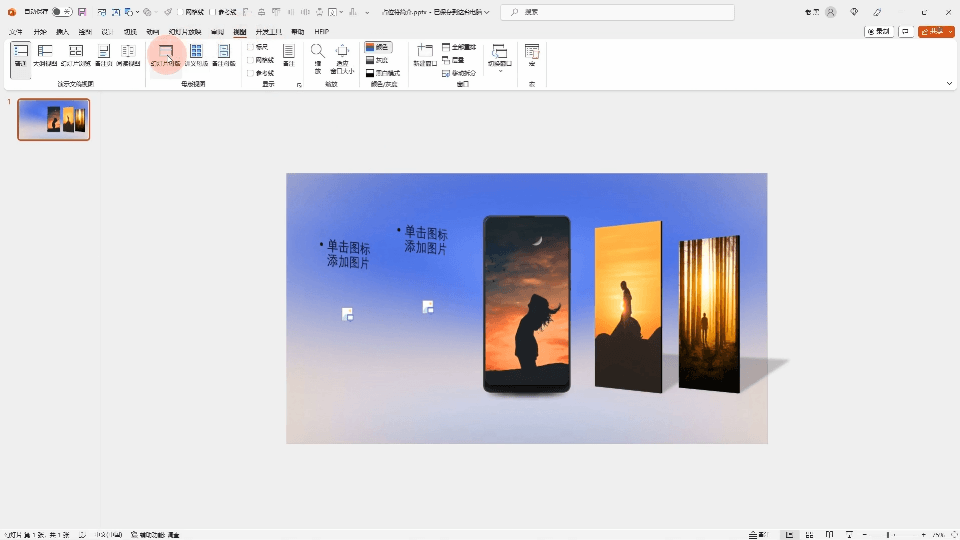This screenshot has height=540, width=960.
Task: Click the pen/ink icon in title bar
Action: pyautogui.click(x=877, y=12)
